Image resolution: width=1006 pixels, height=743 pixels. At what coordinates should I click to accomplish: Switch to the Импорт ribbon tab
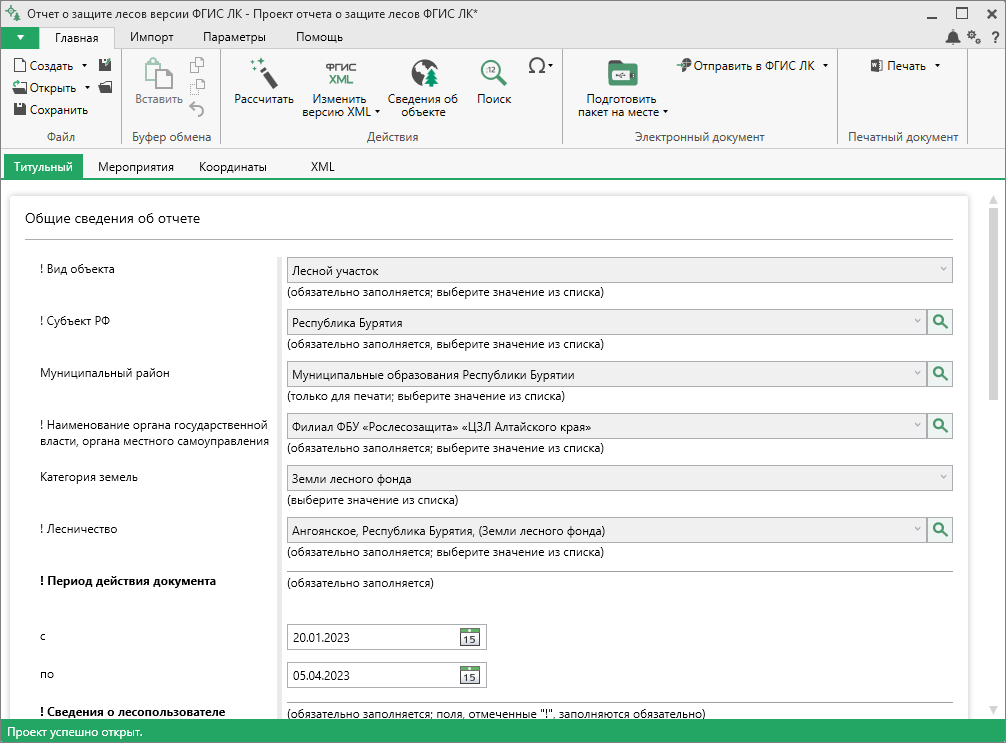click(151, 37)
